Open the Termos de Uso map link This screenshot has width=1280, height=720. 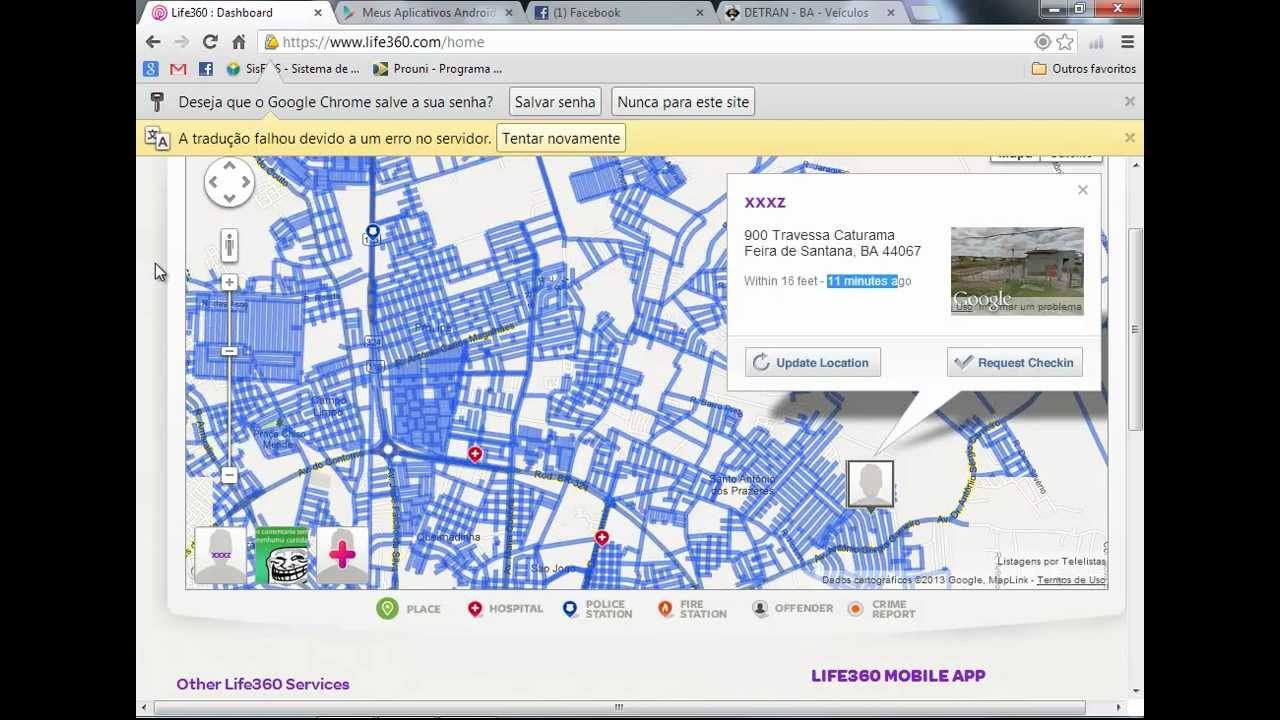pos(1071,580)
